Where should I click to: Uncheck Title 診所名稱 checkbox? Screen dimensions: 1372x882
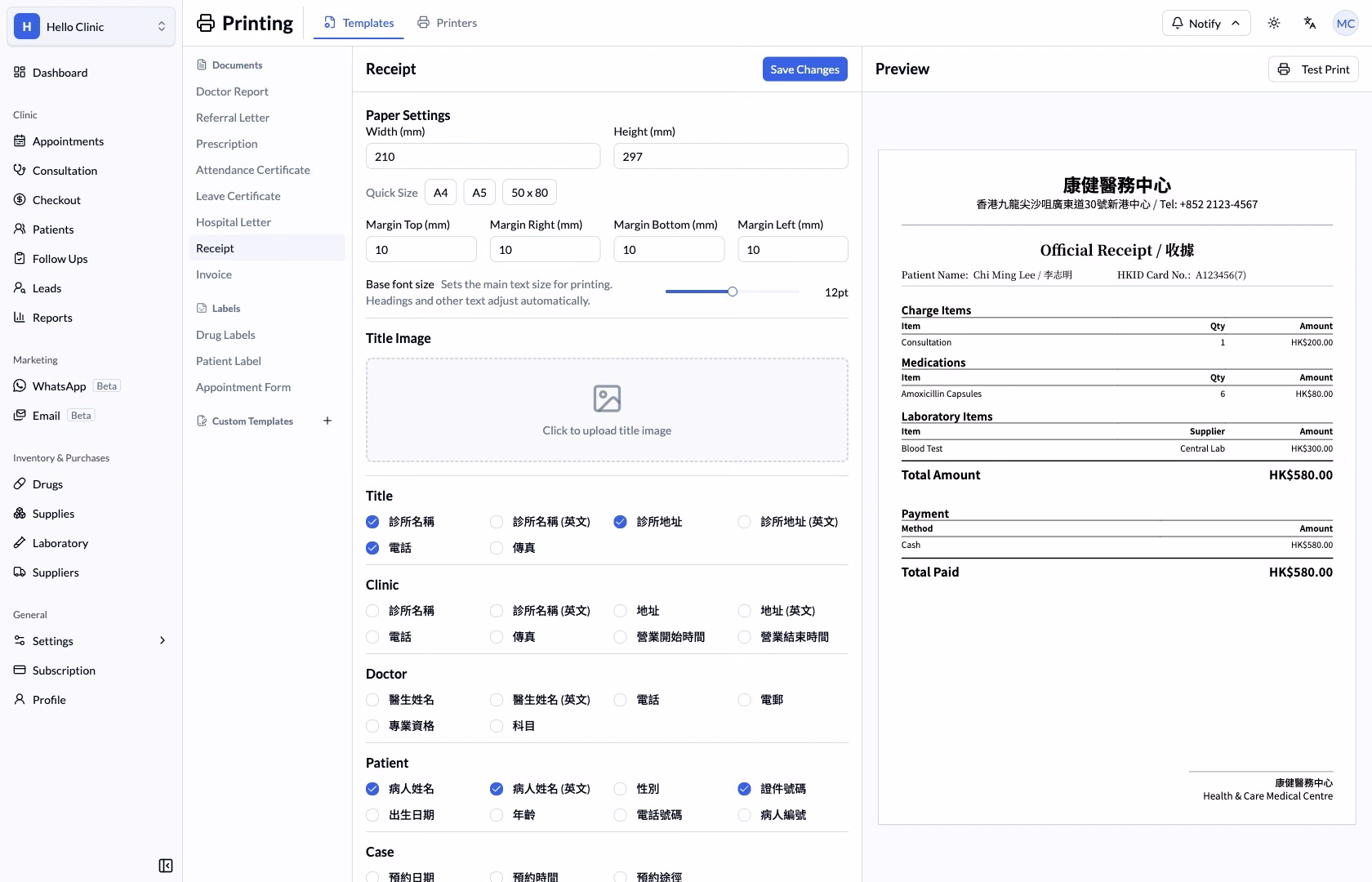click(372, 522)
